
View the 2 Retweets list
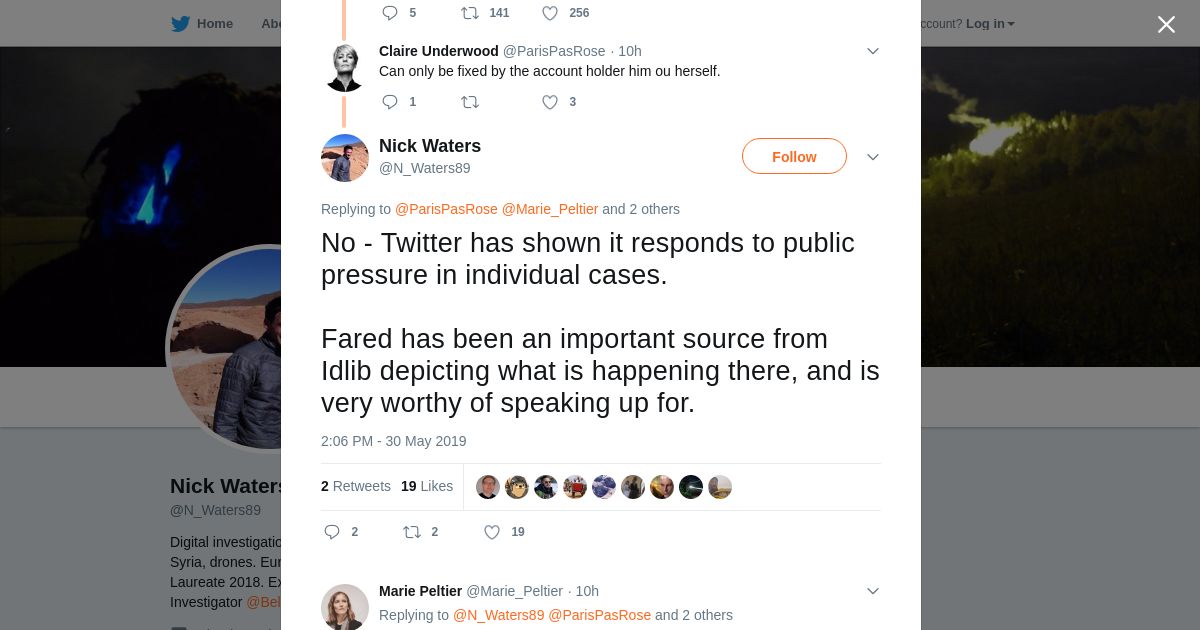pos(356,486)
